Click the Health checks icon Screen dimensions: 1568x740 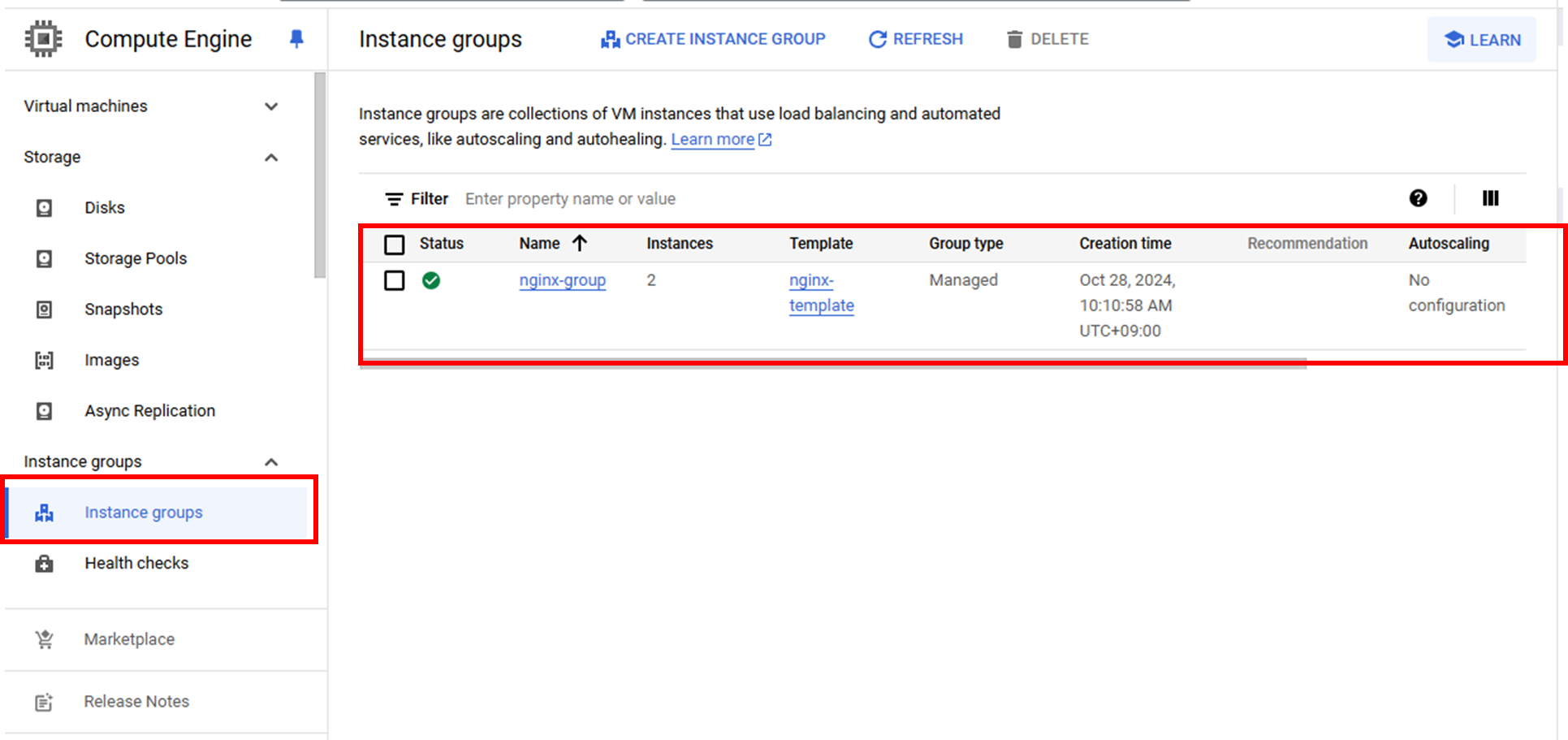click(45, 564)
